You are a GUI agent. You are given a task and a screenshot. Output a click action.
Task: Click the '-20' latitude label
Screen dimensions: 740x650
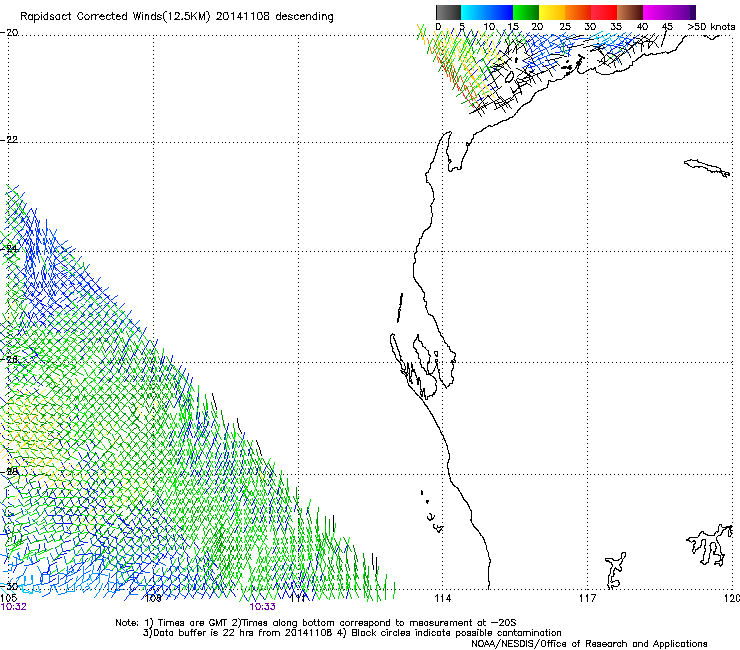tap(9, 33)
